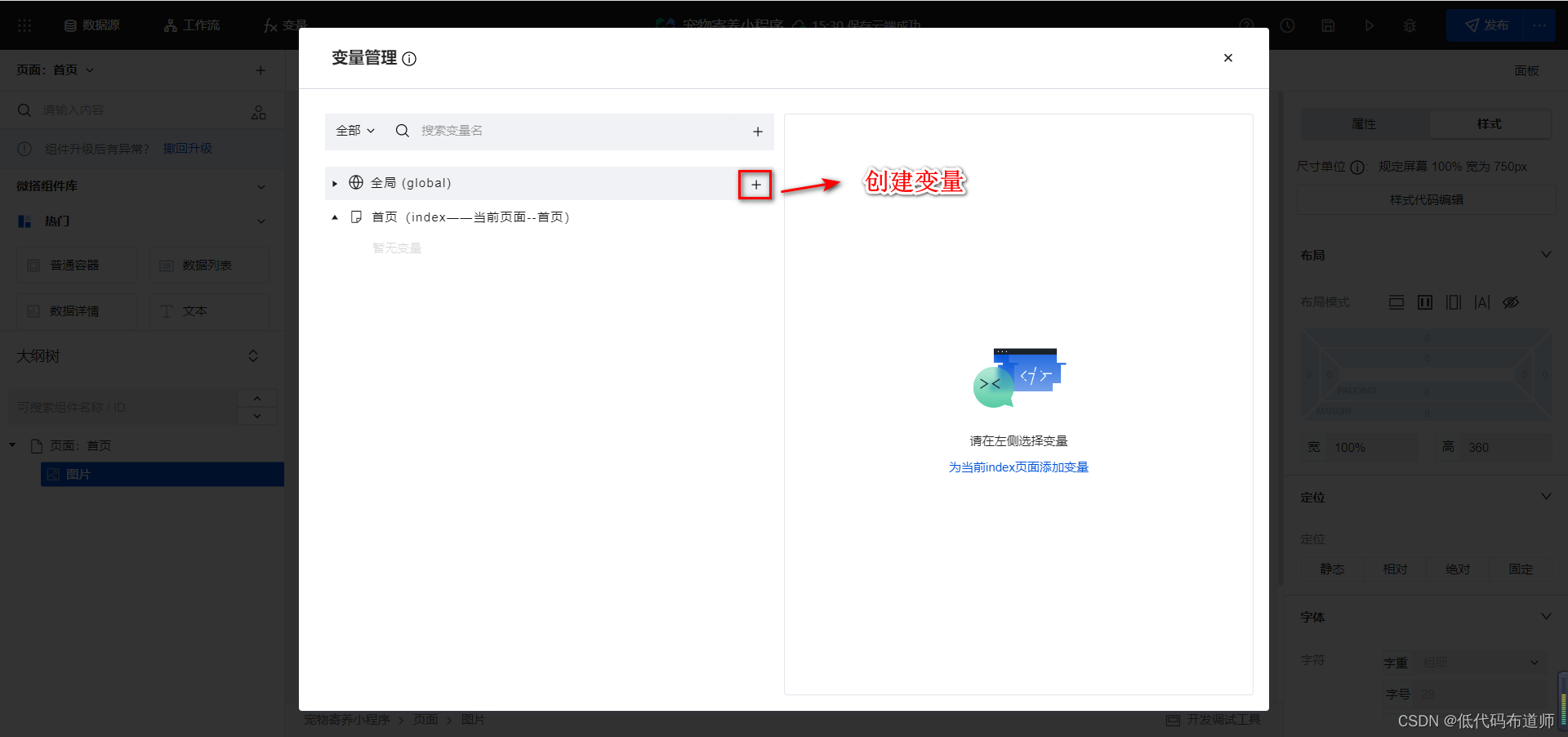Image resolution: width=1568 pixels, height=737 pixels.
Task: Select the 文本 component
Action: point(209,311)
